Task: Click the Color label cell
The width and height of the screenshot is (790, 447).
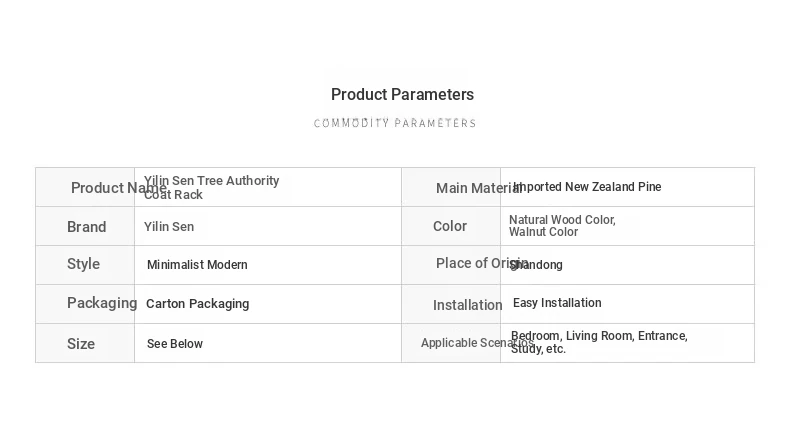Action: (450, 226)
